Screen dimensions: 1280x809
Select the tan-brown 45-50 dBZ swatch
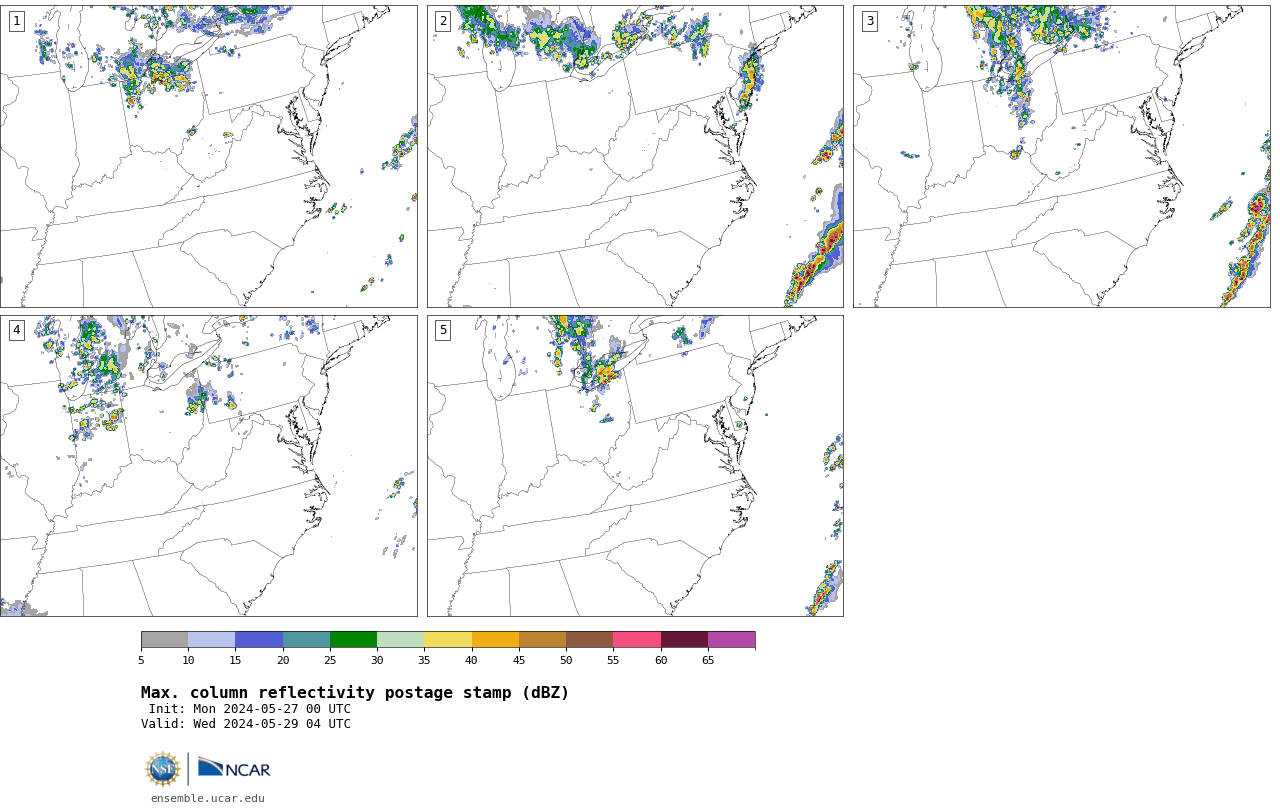coord(542,640)
